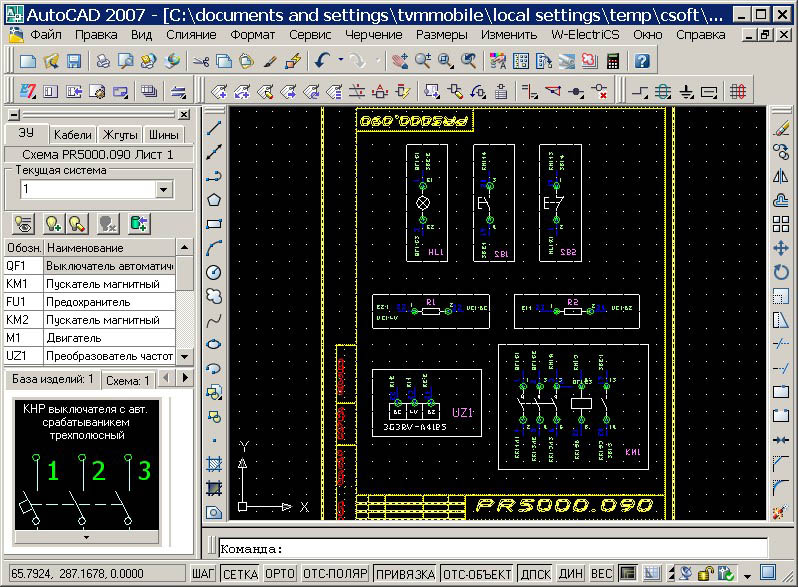Click the light bulb with plus icon

(x=53, y=223)
